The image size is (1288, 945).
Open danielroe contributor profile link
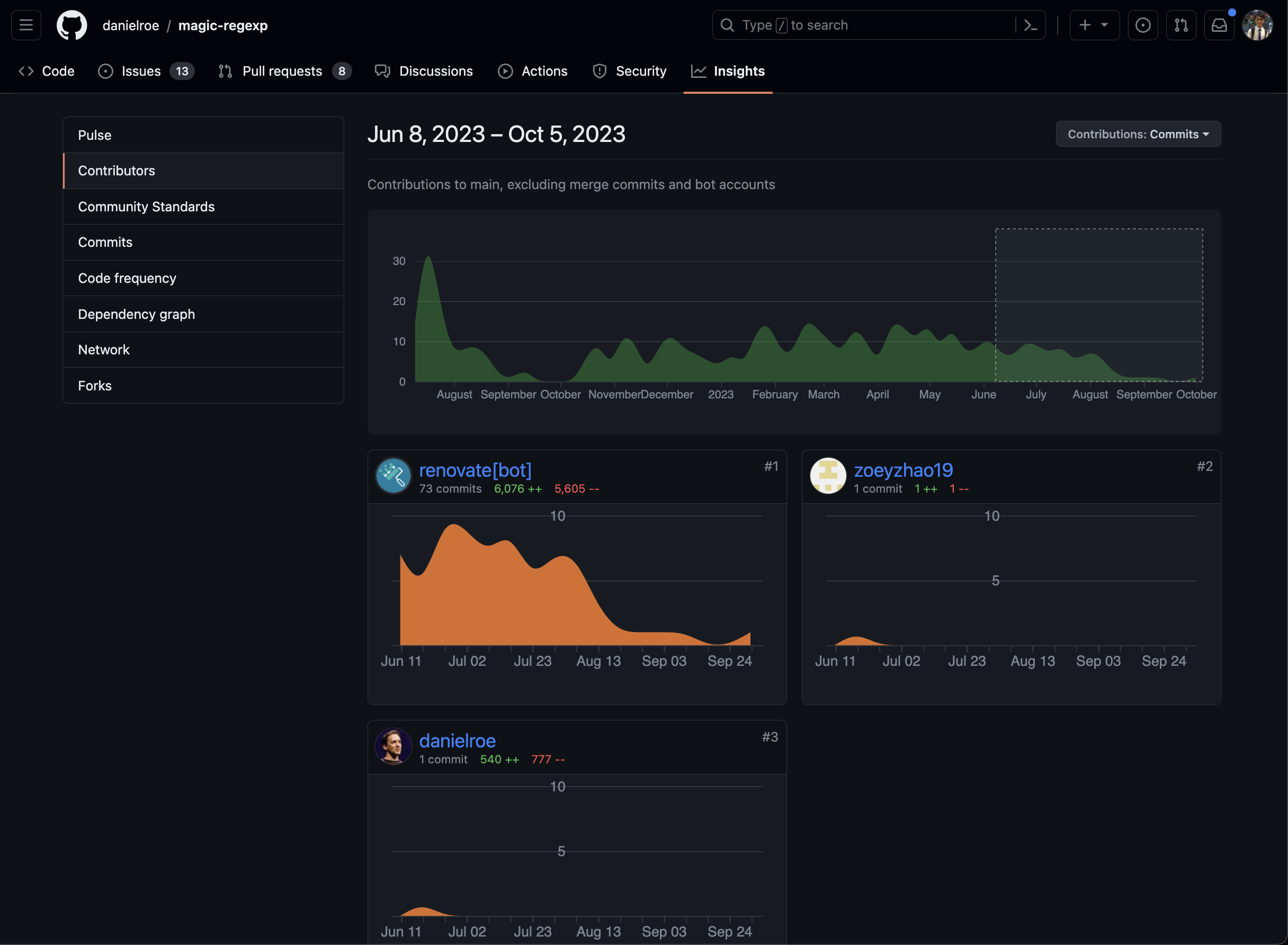pos(458,741)
